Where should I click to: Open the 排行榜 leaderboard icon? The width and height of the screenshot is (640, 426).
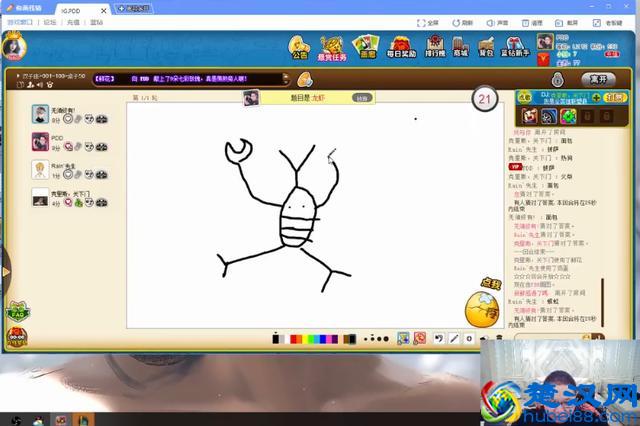pyautogui.click(x=435, y=47)
